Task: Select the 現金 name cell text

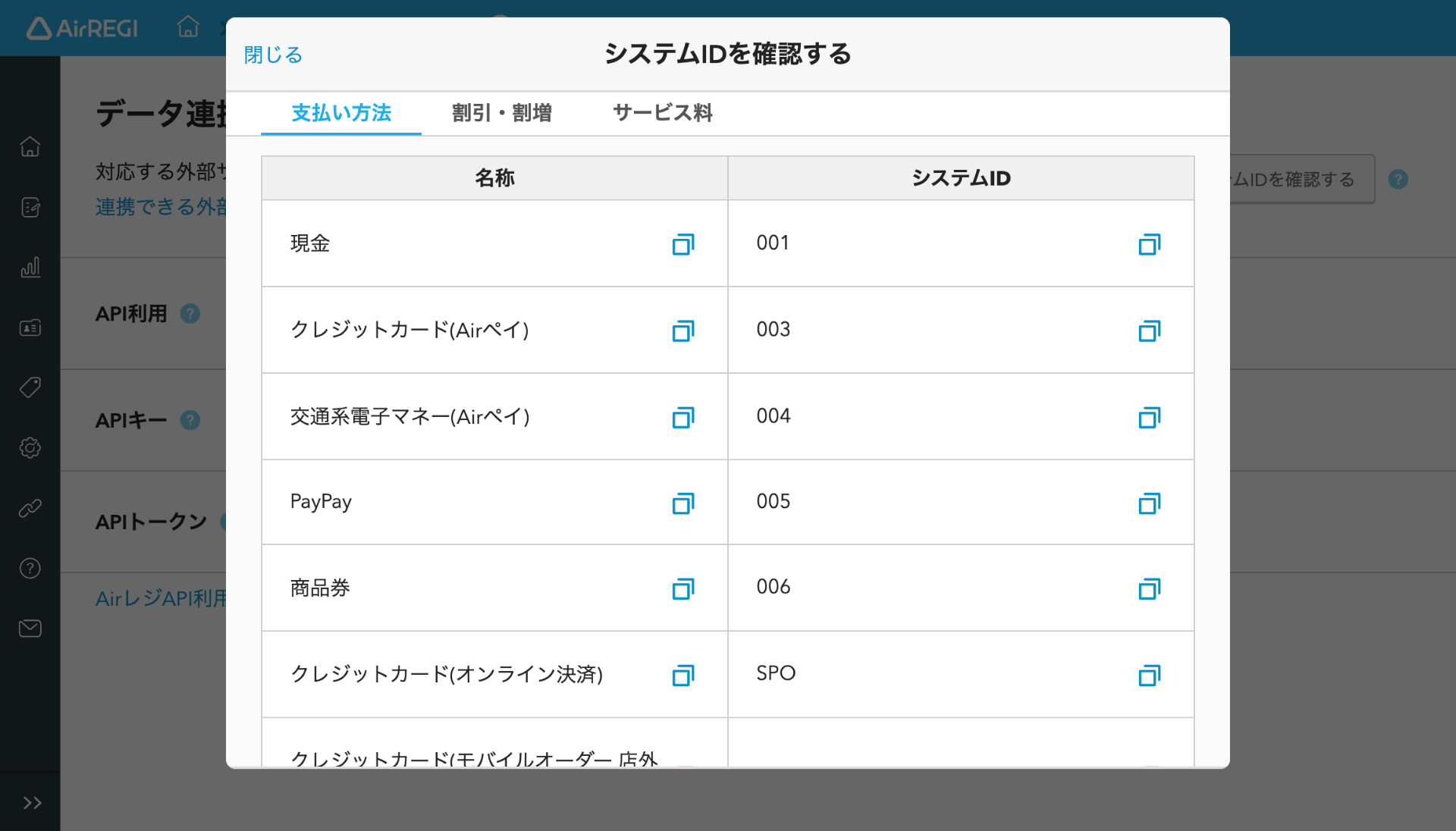Action: tap(310, 243)
